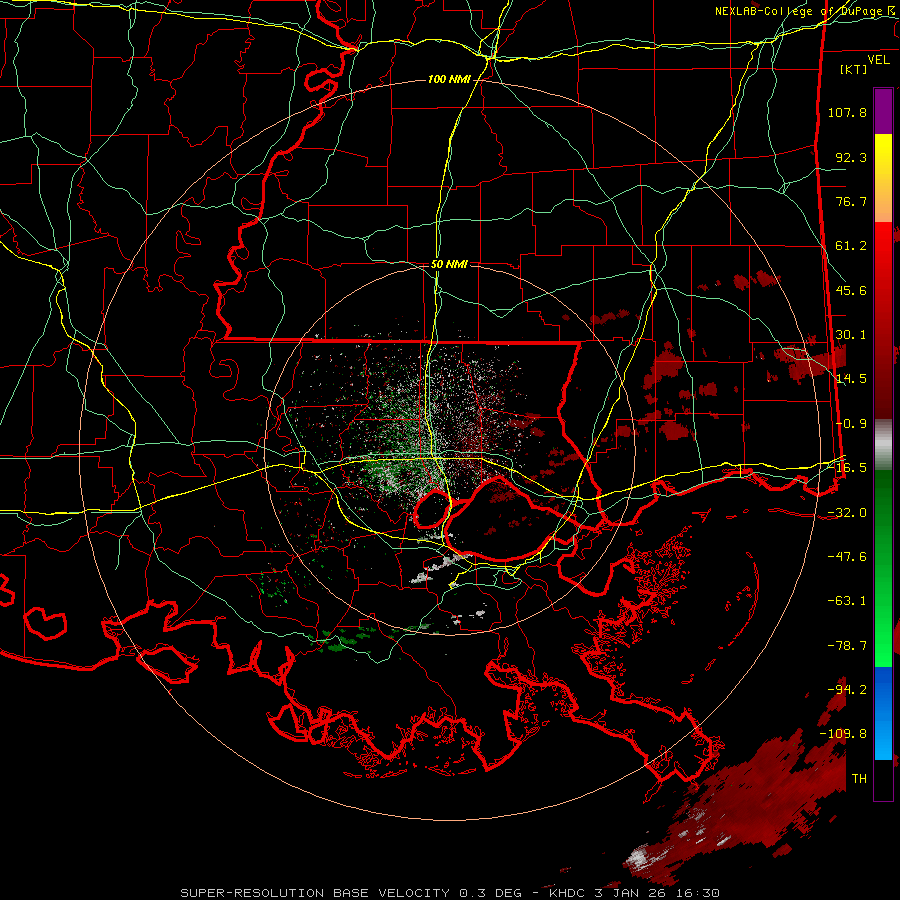This screenshot has width=900, height=900.
Task: Click the VEL legend title
Action: click(878, 60)
